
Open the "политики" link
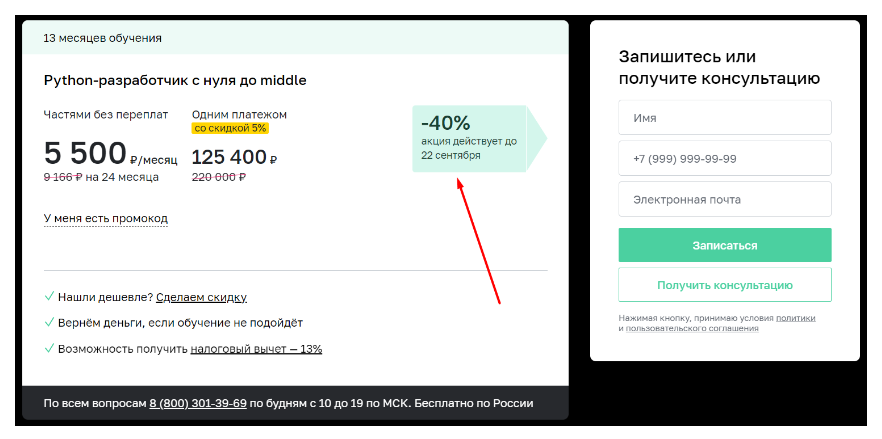[x=795, y=318]
